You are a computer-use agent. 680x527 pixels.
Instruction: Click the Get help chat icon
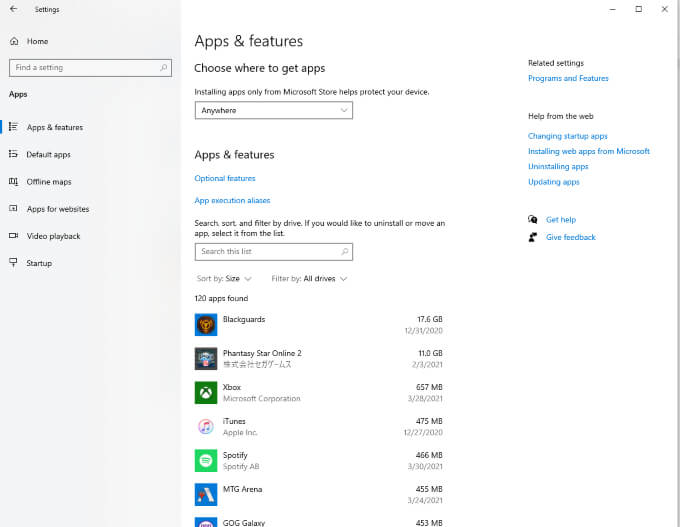[x=533, y=219]
